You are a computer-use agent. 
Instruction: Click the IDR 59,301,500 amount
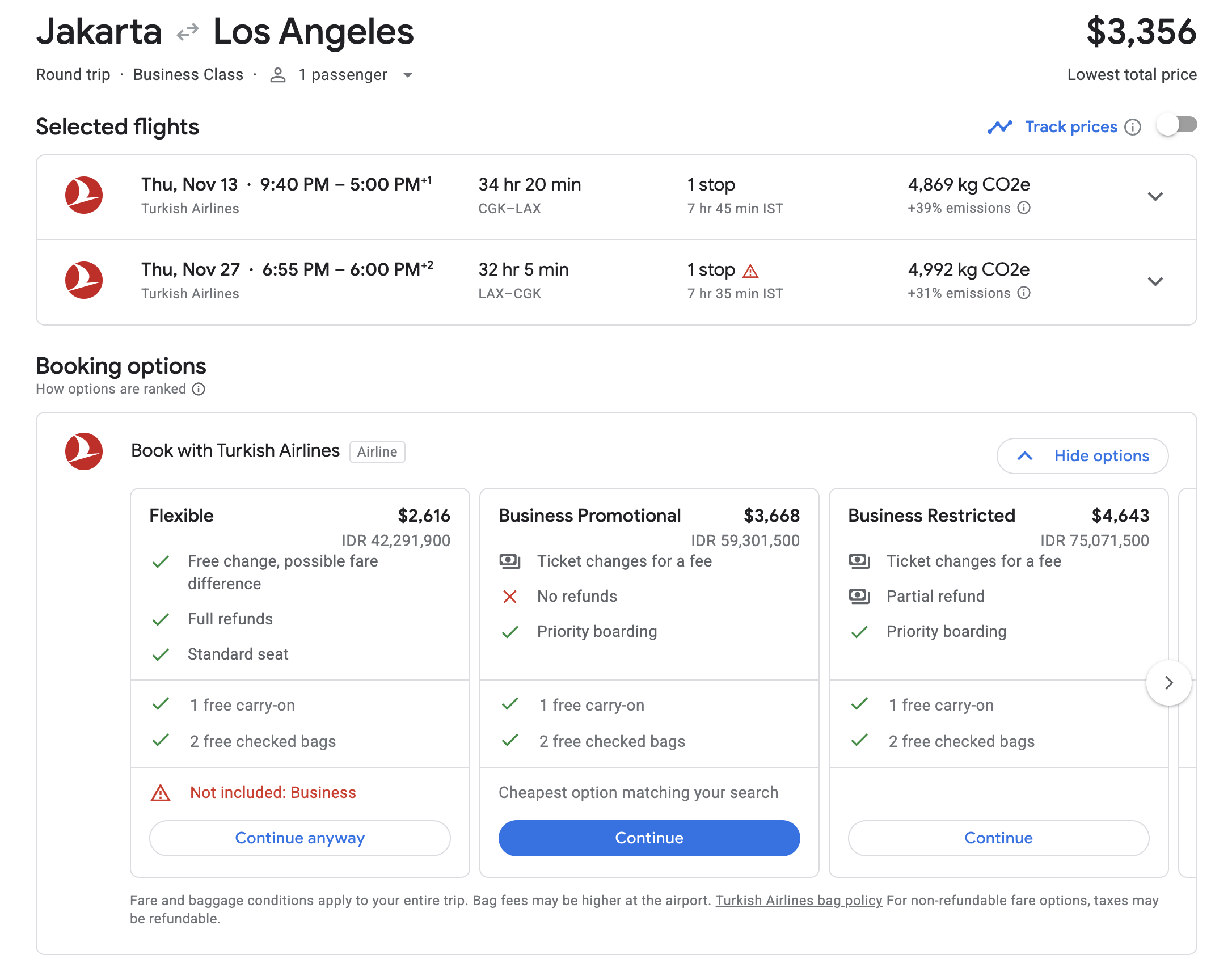click(x=745, y=540)
